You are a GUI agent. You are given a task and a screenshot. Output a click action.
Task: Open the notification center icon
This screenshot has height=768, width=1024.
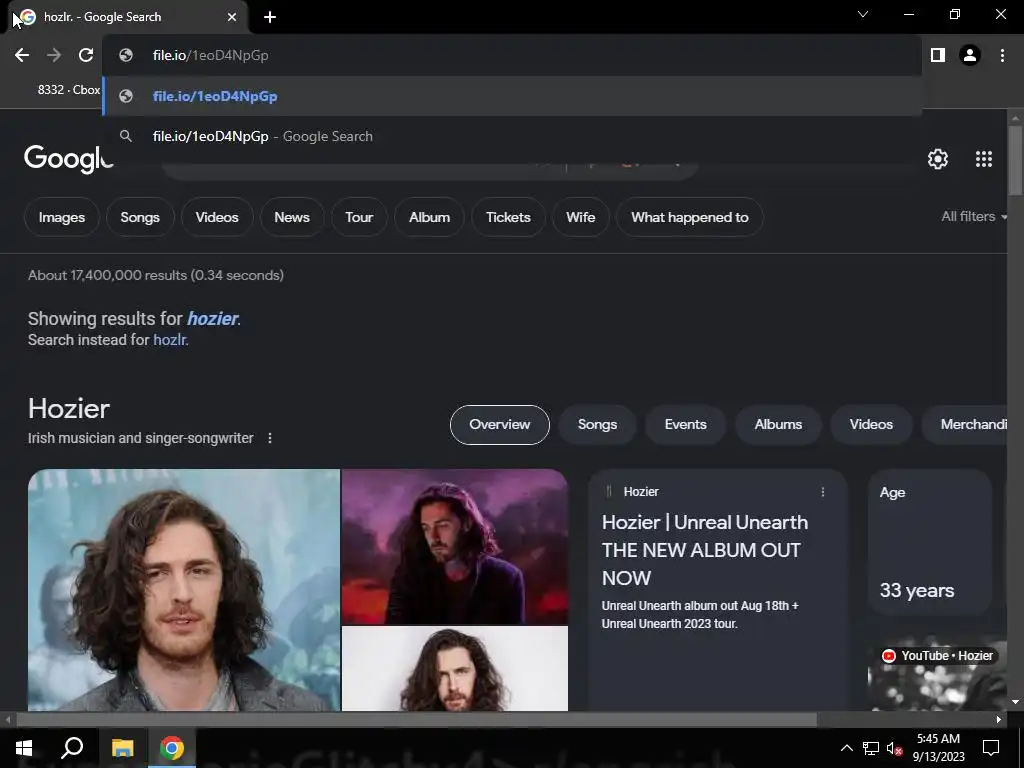991,748
